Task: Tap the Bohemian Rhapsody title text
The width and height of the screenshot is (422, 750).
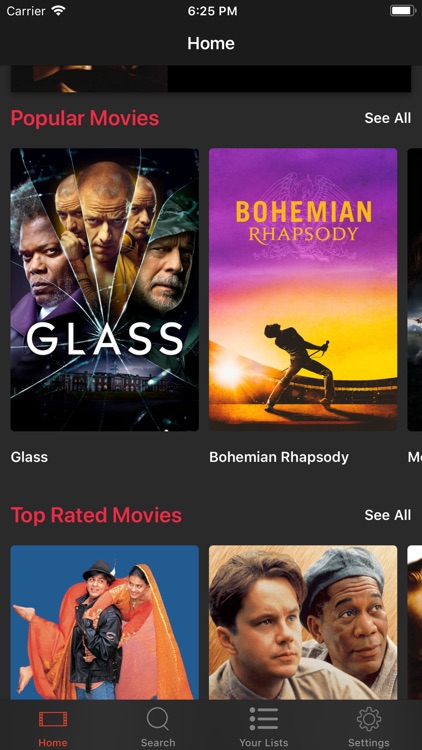Action: [x=279, y=457]
